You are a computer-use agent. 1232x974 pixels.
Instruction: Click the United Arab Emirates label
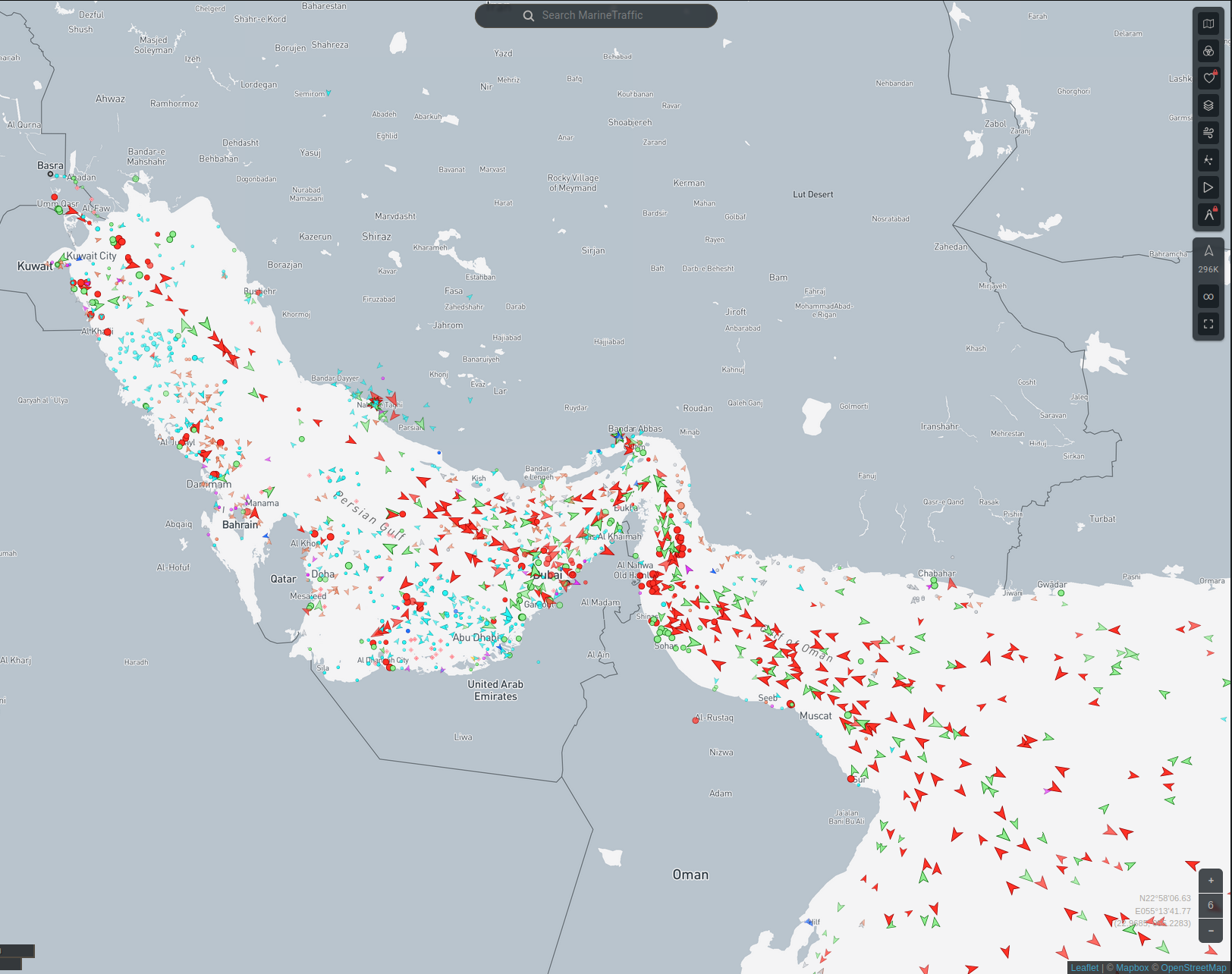point(495,690)
